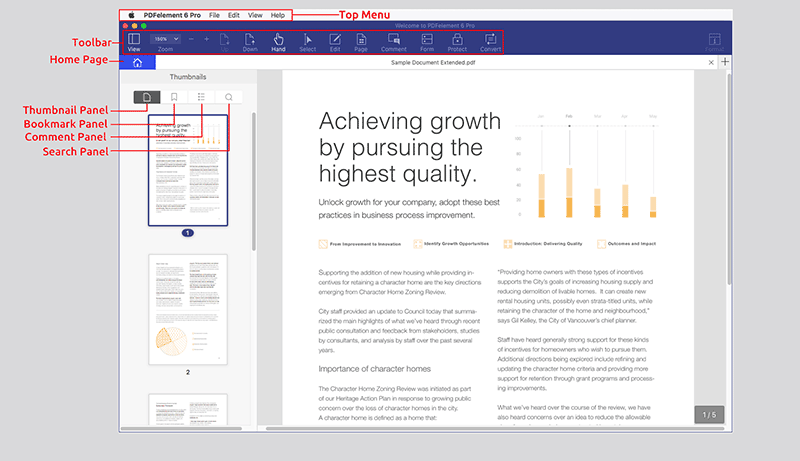This screenshot has width=800, height=461.
Task: Click the 1 / 5 page indicator
Action: pyautogui.click(x=709, y=415)
